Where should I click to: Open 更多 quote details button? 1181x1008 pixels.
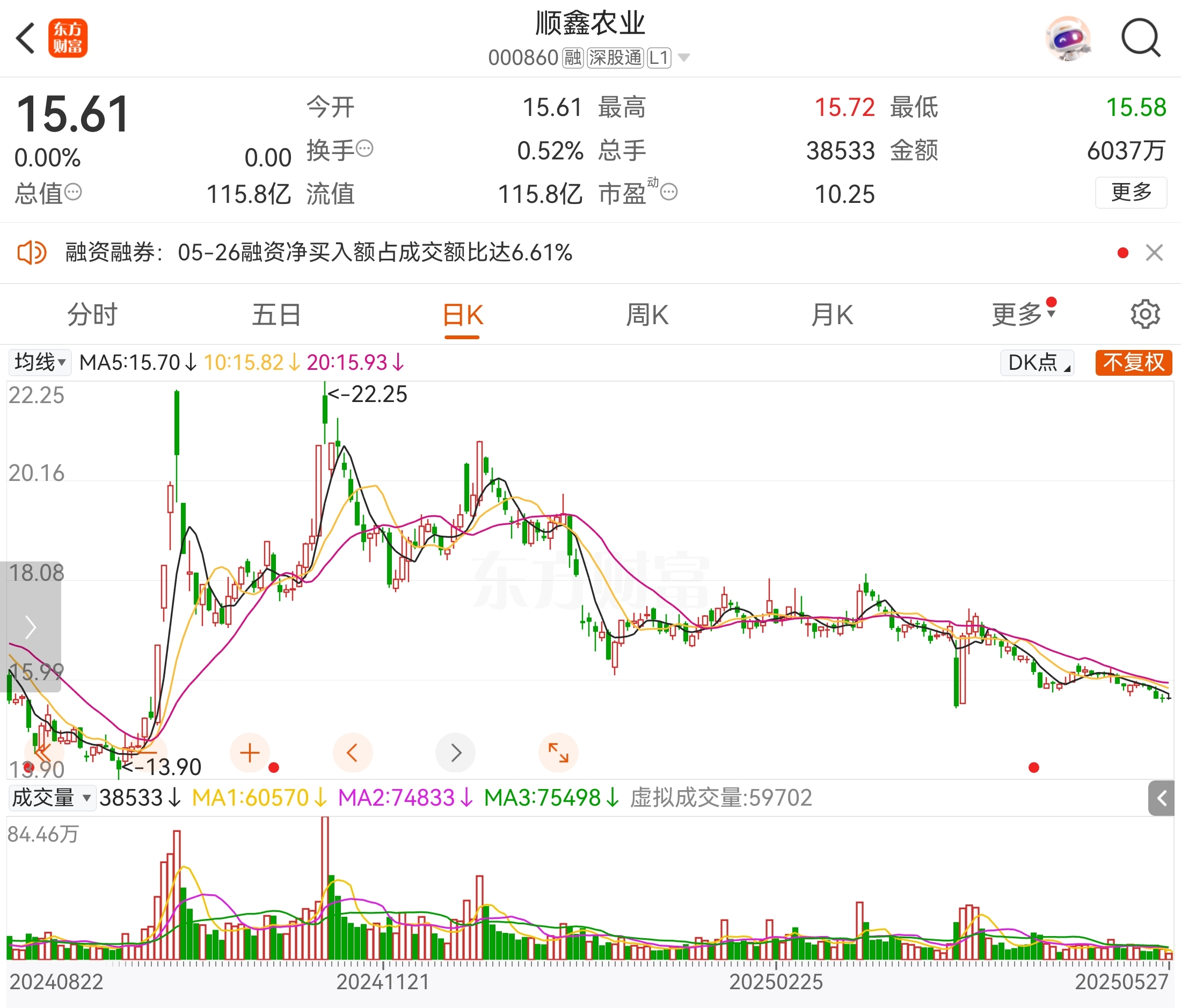click(x=1131, y=193)
